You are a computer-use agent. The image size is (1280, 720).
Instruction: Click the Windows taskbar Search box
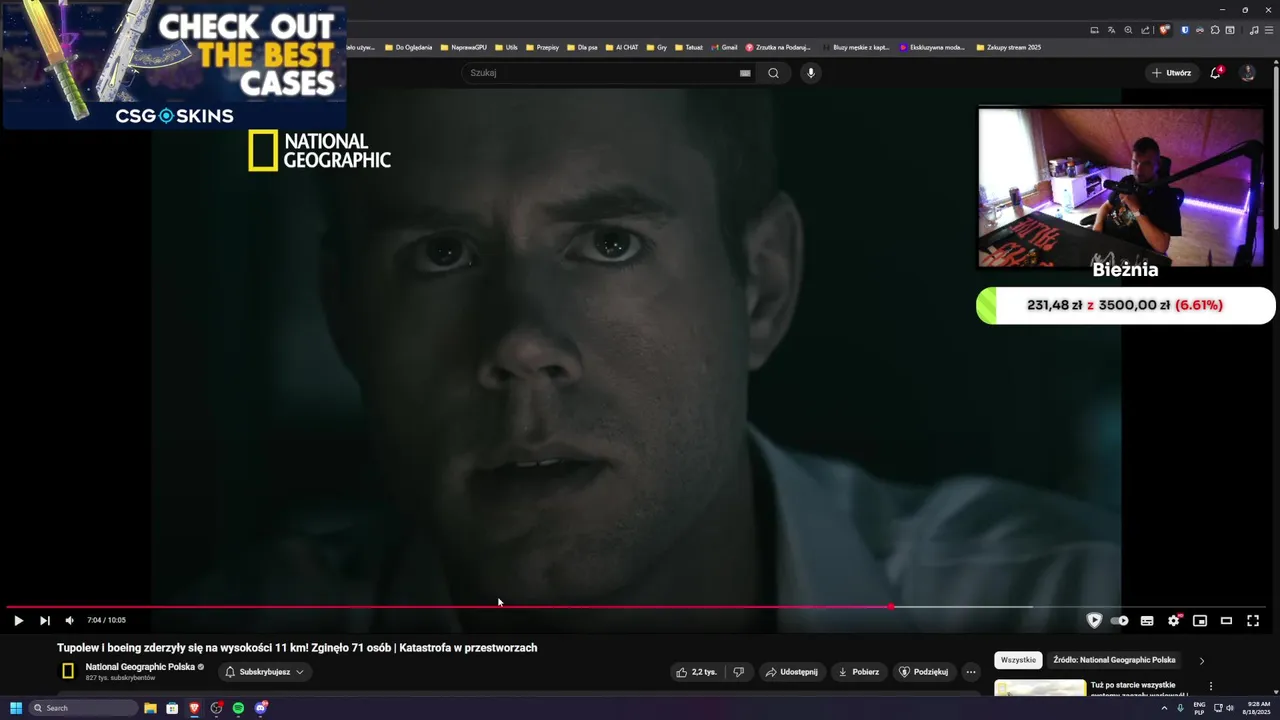83,708
